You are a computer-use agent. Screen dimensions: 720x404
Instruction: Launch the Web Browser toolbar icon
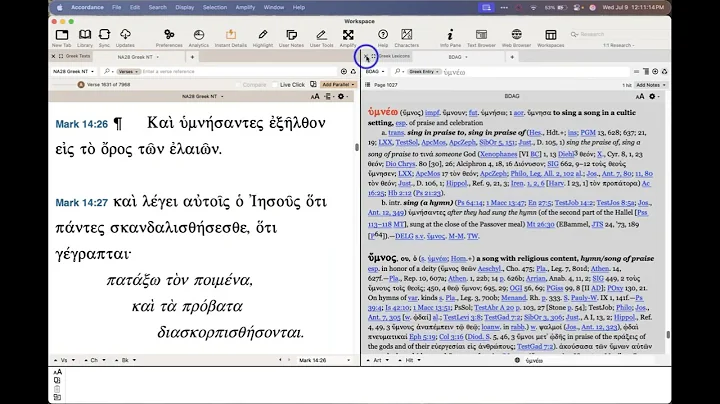[516, 38]
